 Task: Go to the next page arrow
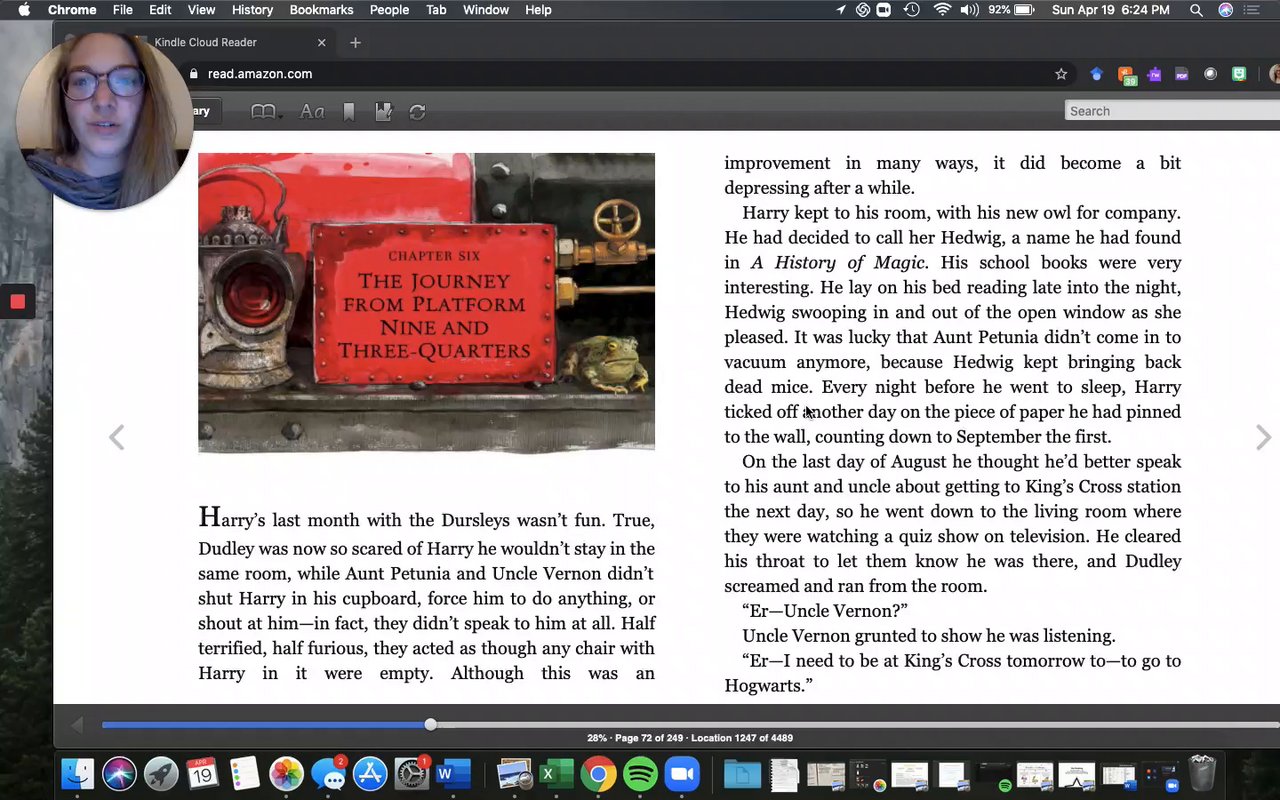1263,437
